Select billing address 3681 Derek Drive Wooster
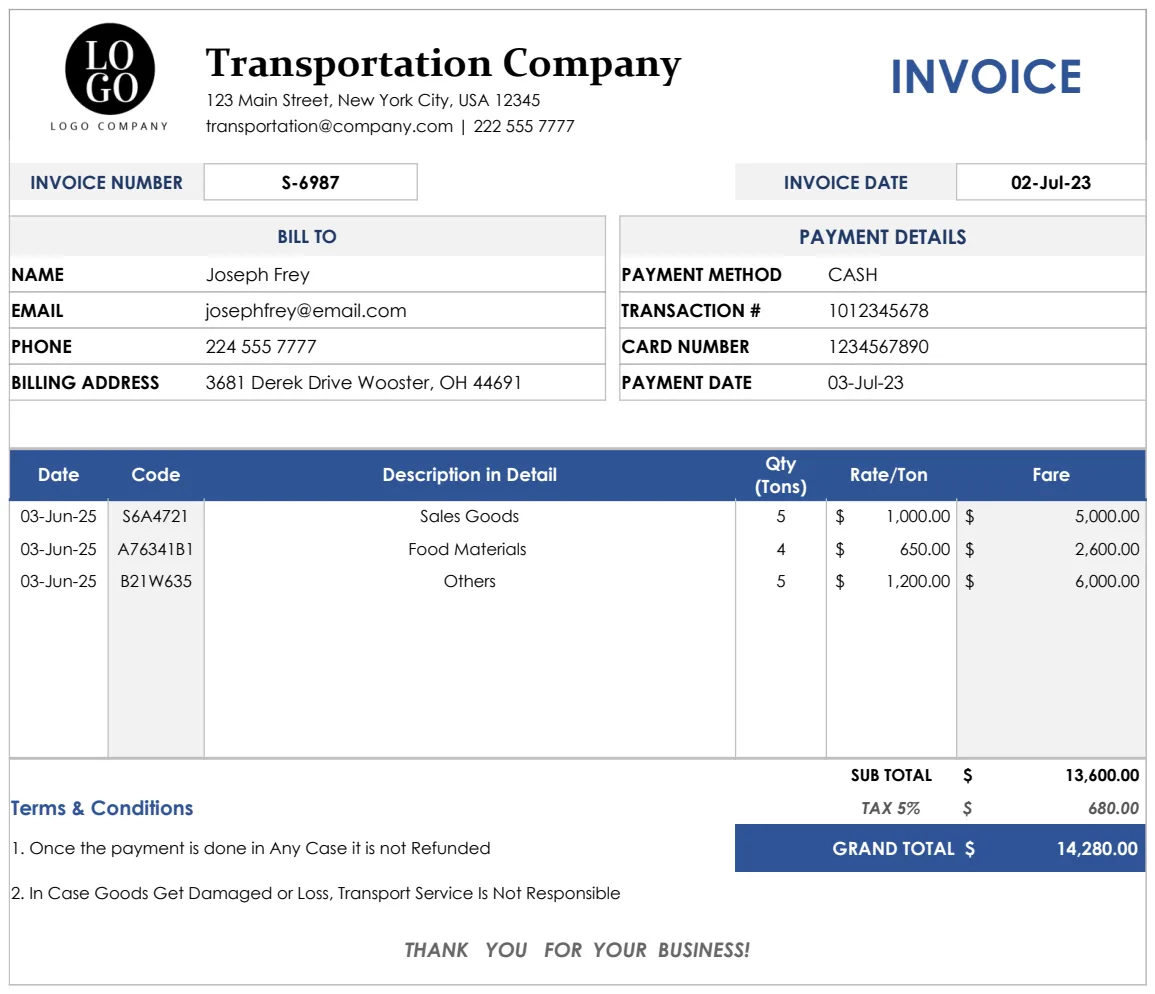The height and width of the screenshot is (994, 1155). 363,382
